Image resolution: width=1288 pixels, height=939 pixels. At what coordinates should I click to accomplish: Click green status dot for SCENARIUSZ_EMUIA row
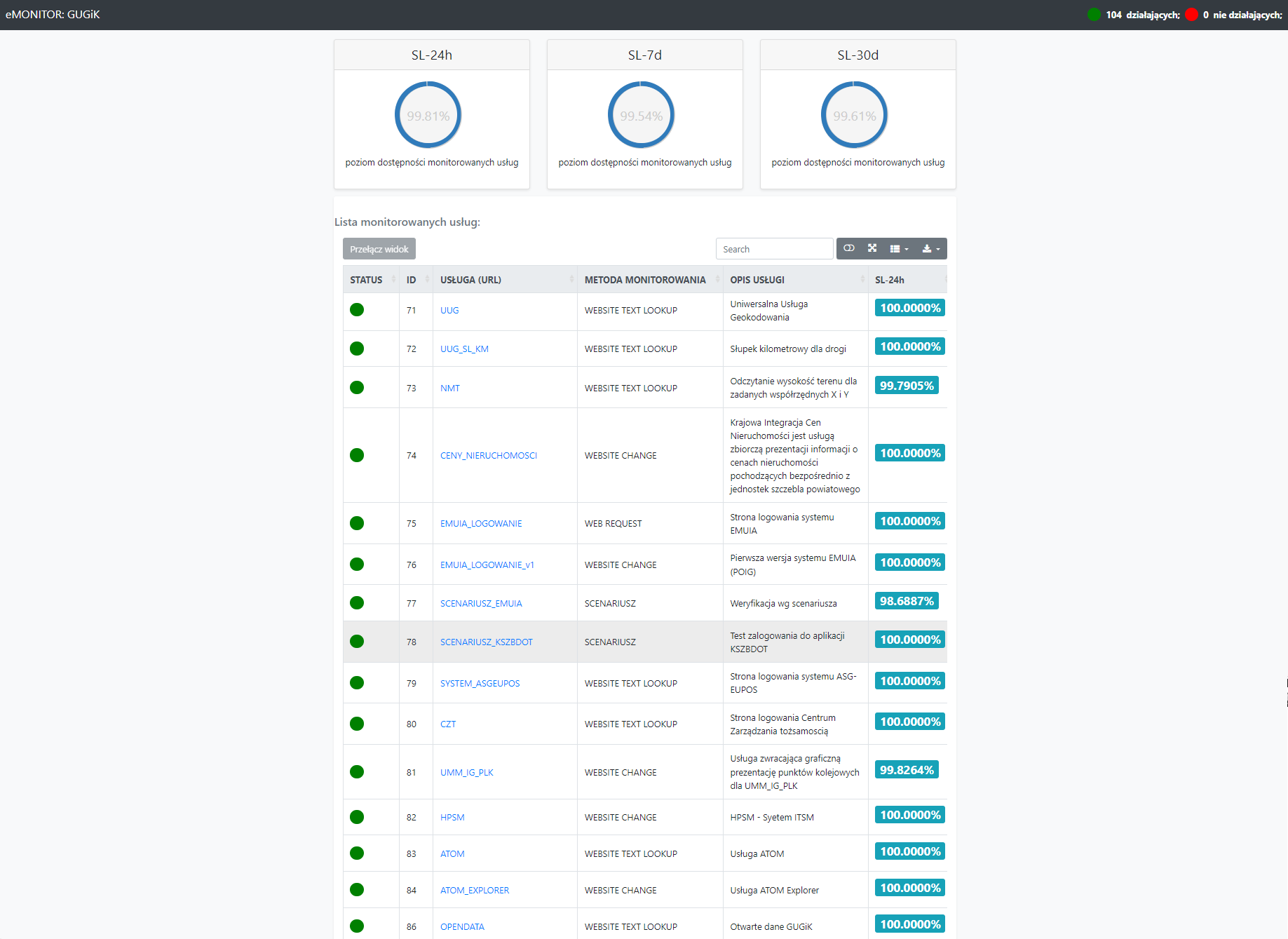point(357,602)
